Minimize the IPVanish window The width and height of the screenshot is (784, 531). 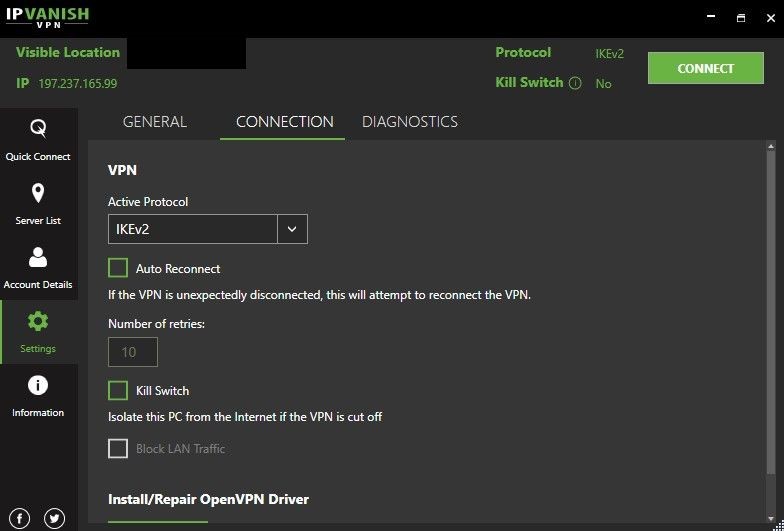tap(711, 18)
